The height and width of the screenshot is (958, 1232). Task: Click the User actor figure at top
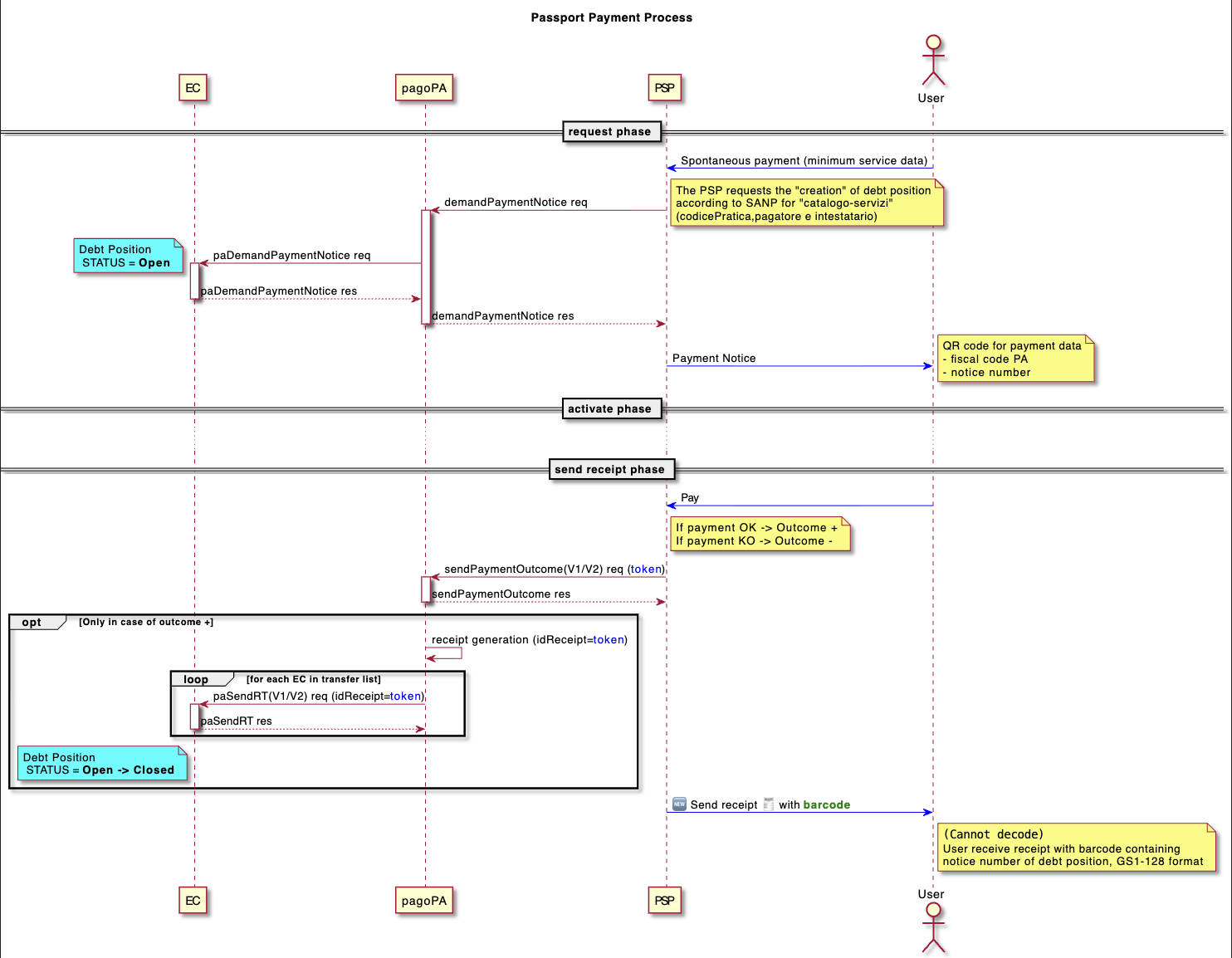933,61
